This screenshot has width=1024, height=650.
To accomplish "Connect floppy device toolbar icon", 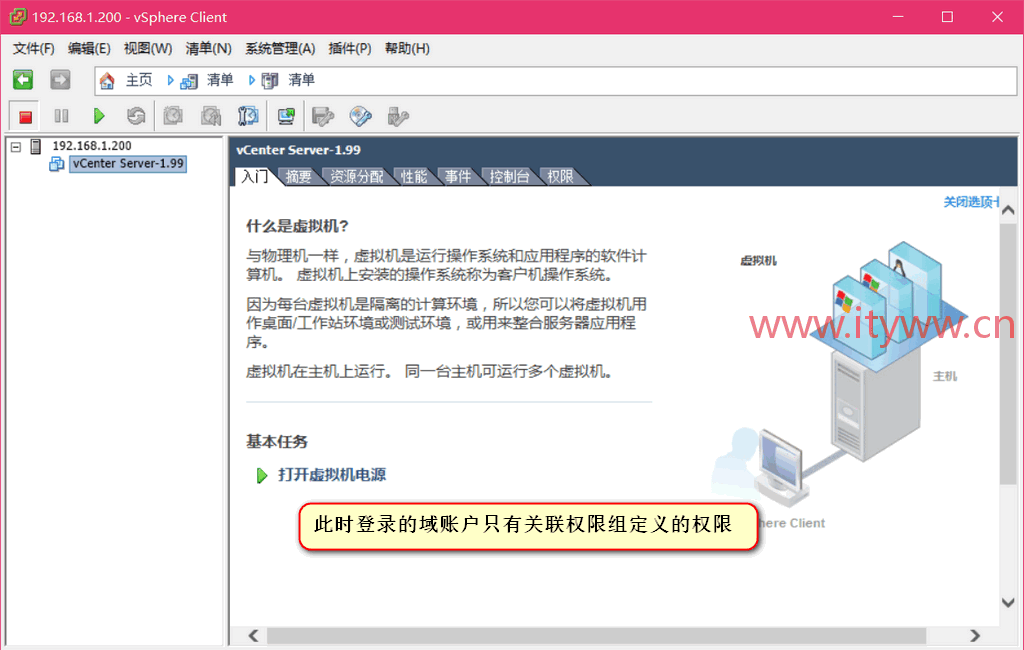I will pyautogui.click(x=323, y=116).
